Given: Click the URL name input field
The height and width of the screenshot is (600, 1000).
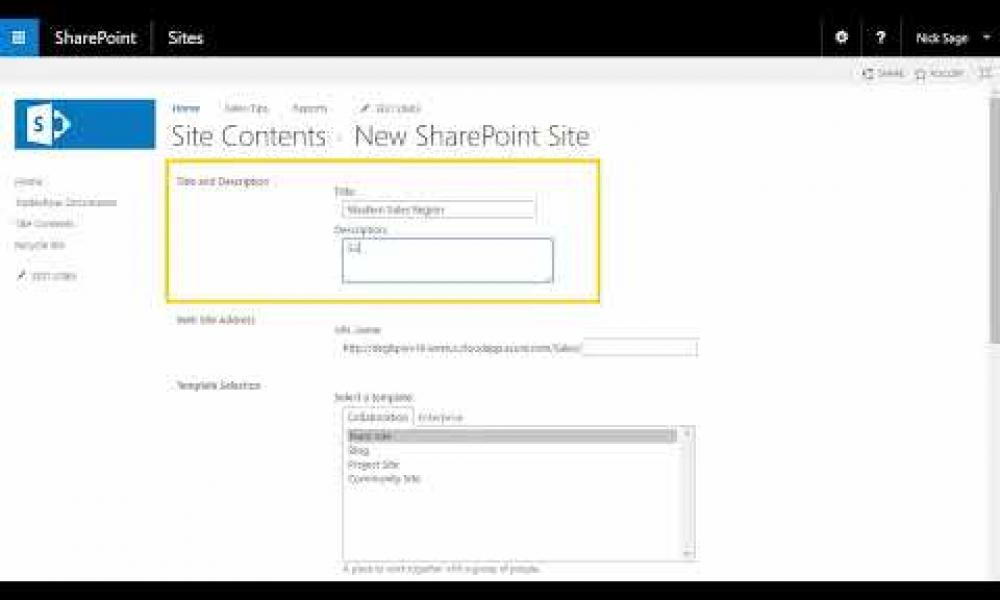Looking at the screenshot, I should pos(639,348).
